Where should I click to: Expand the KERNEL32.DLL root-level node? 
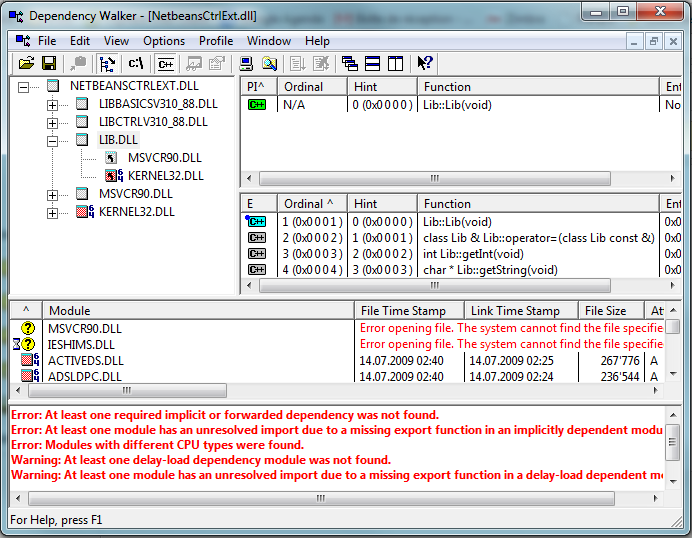coord(53,212)
